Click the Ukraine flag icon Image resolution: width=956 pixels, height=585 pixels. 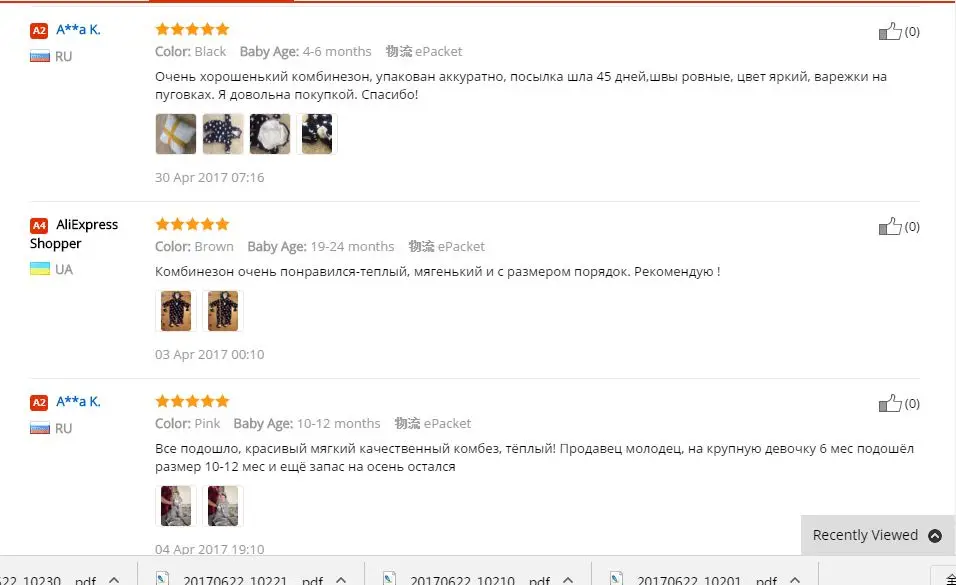coord(40,268)
